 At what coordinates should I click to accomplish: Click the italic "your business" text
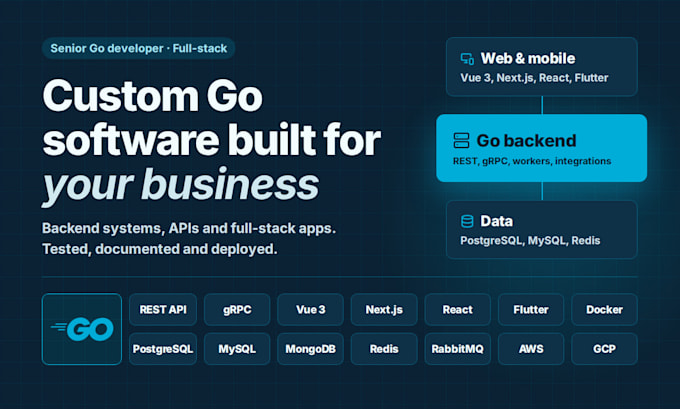(180, 186)
